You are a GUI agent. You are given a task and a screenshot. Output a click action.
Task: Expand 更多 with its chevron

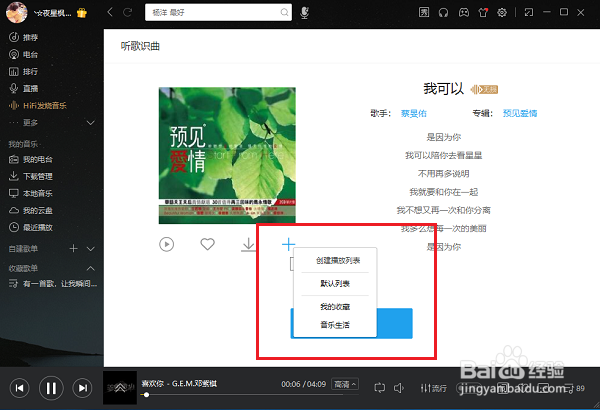click(x=91, y=123)
